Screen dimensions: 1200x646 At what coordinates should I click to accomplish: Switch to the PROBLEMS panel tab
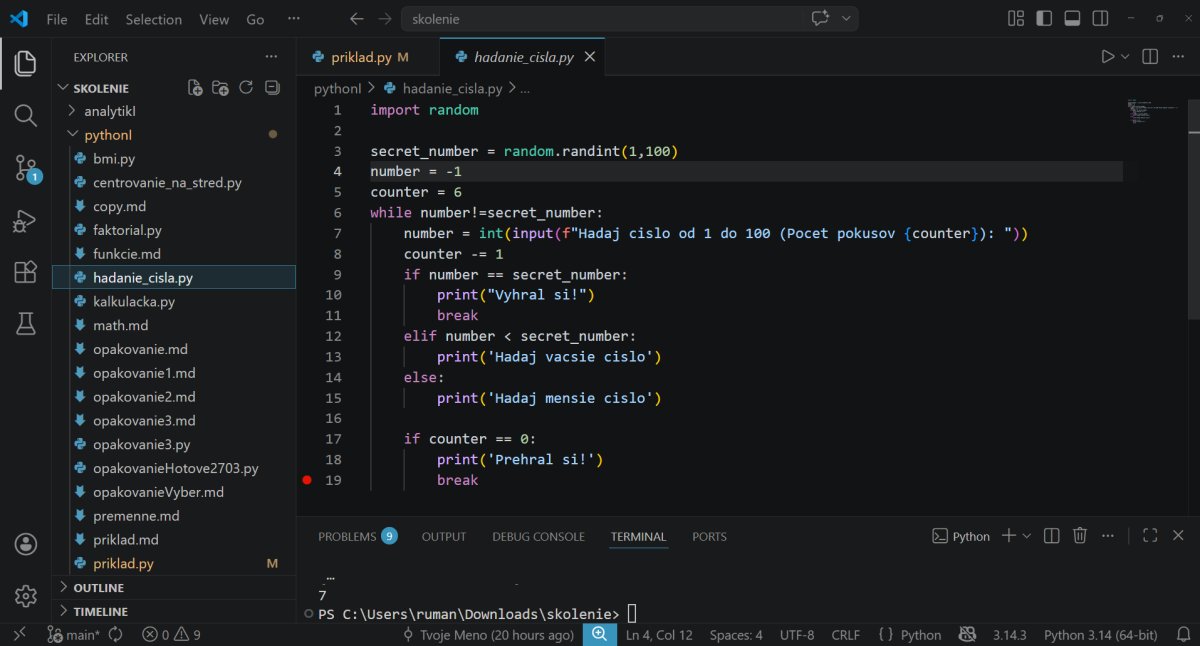[x=347, y=536]
